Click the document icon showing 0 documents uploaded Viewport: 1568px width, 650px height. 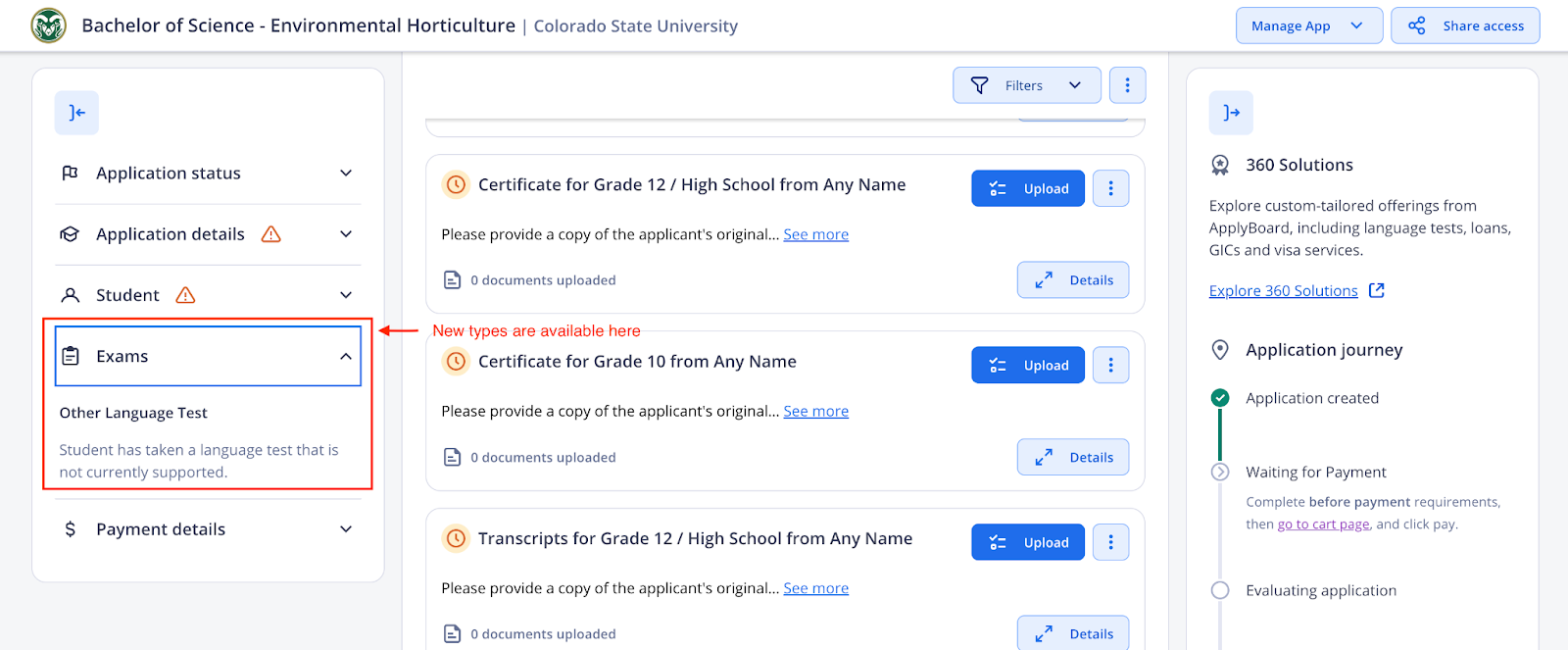[x=452, y=279]
